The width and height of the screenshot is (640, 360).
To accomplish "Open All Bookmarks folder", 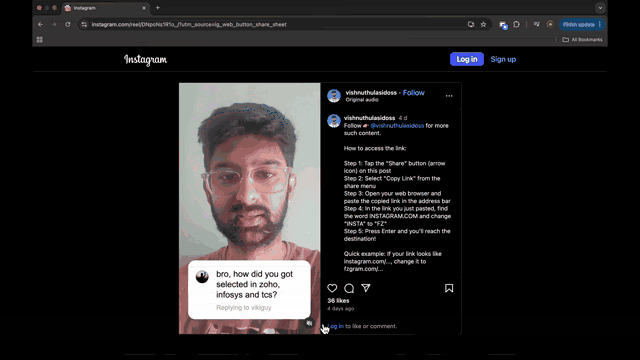I will (582, 40).
